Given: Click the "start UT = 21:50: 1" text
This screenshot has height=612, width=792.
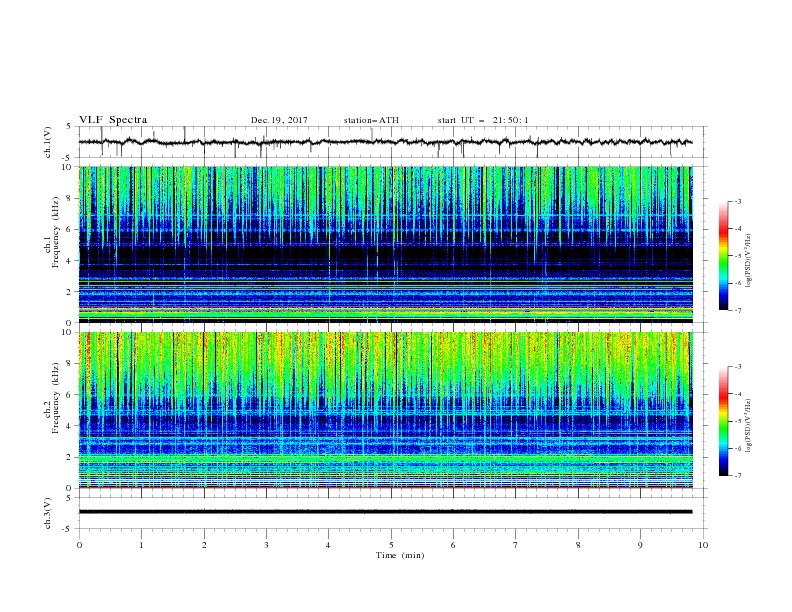Looking at the screenshot, I should (x=483, y=120).
